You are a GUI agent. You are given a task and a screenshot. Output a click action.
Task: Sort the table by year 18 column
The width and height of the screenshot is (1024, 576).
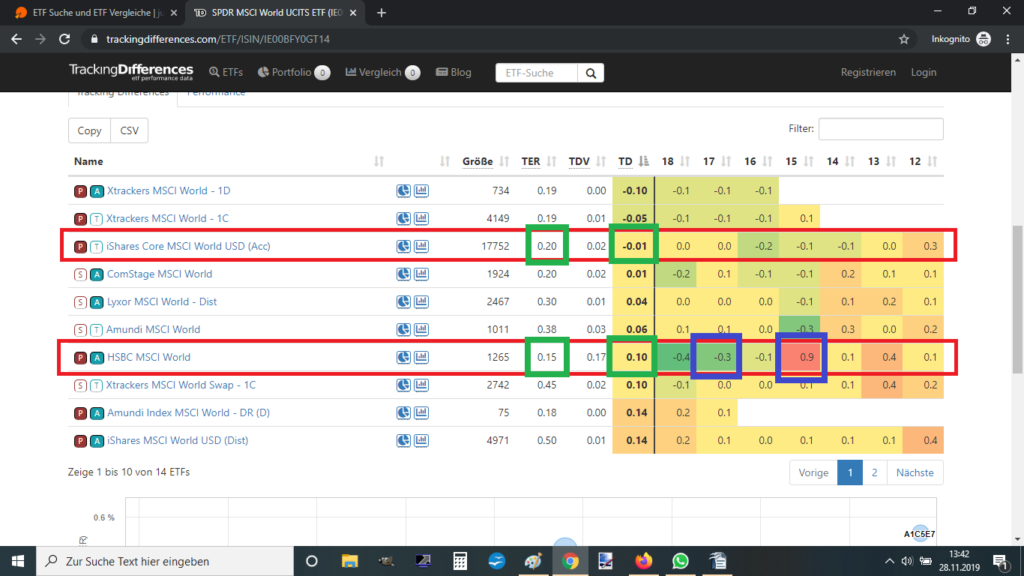coord(675,161)
